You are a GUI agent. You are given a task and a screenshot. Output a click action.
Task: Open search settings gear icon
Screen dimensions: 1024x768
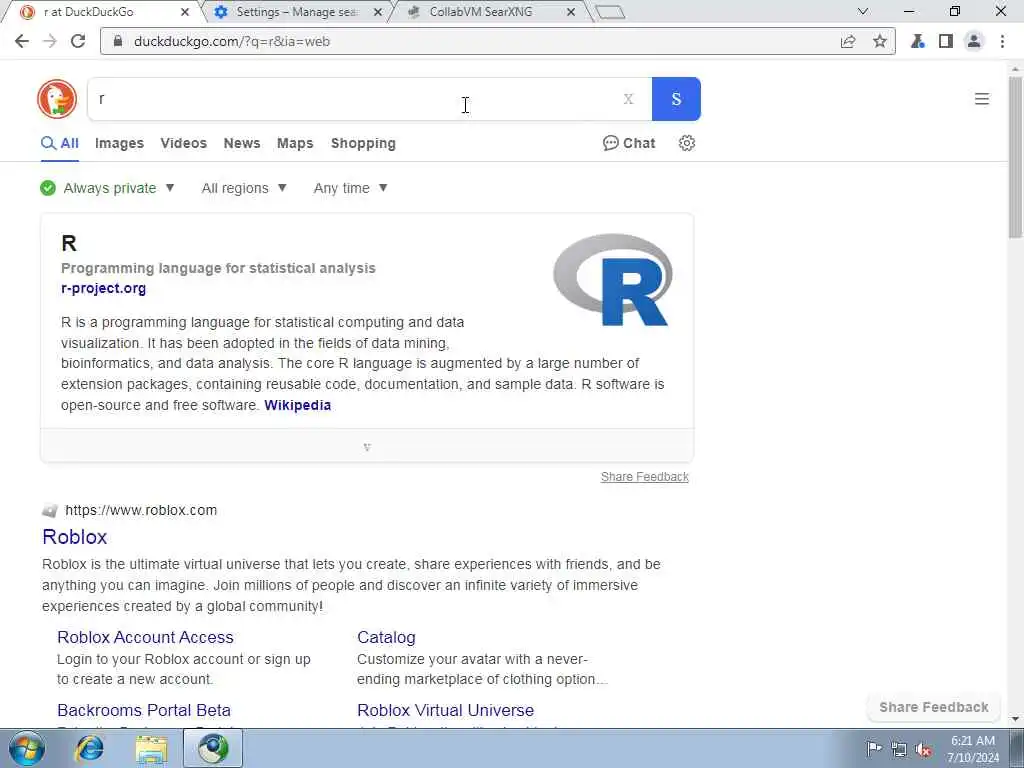pos(686,143)
